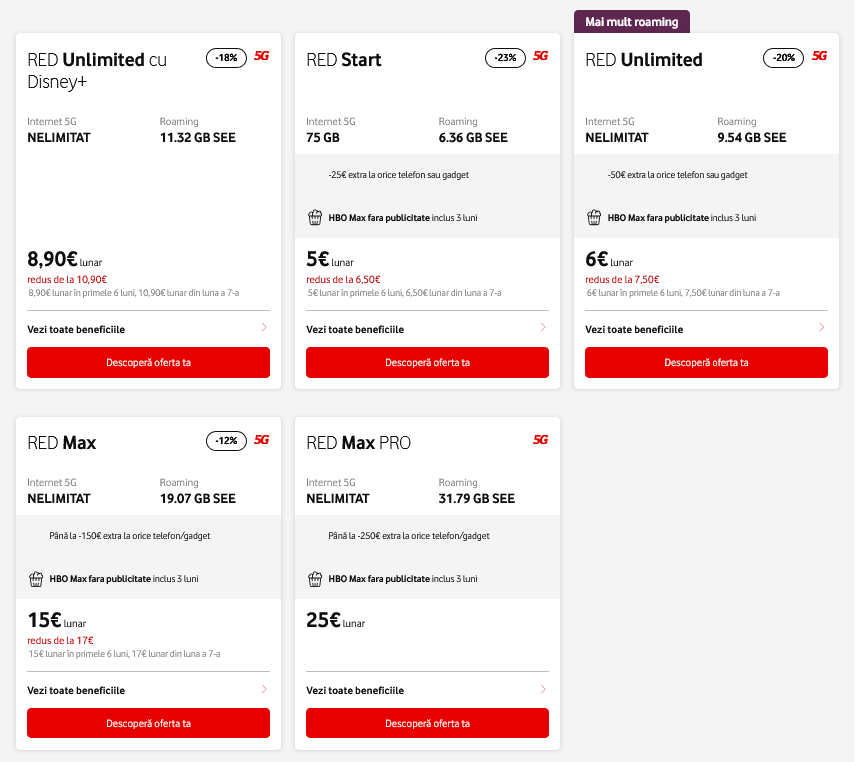Screen dimensions: 855x762
Task: Click the 5G icon on RED Max PRO card
Action: 540,440
